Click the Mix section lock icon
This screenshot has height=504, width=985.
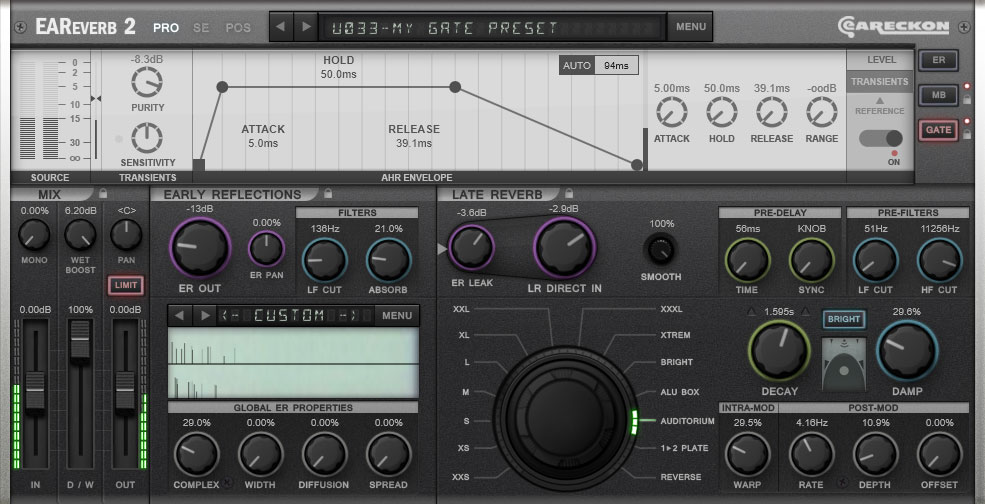103,193
